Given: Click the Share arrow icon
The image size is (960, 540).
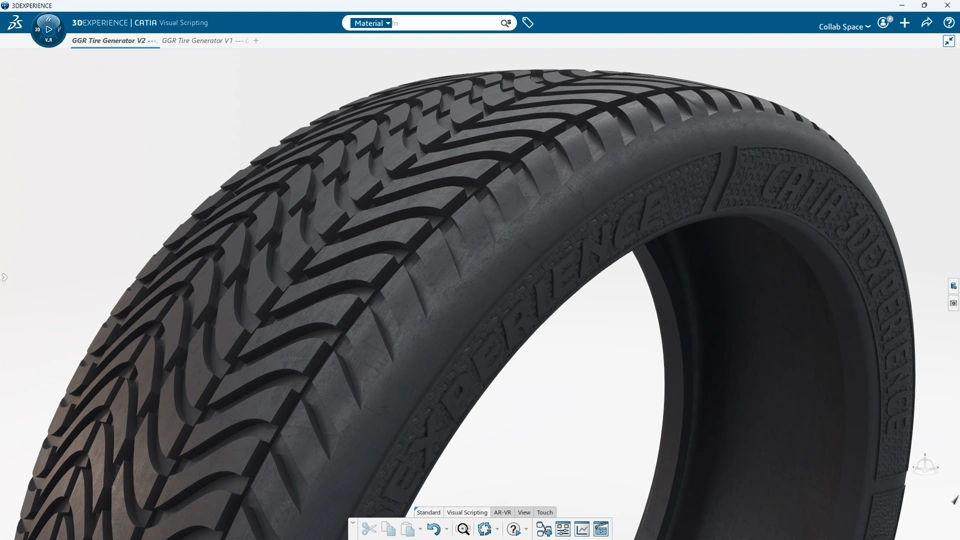Looking at the screenshot, I should 927,23.
